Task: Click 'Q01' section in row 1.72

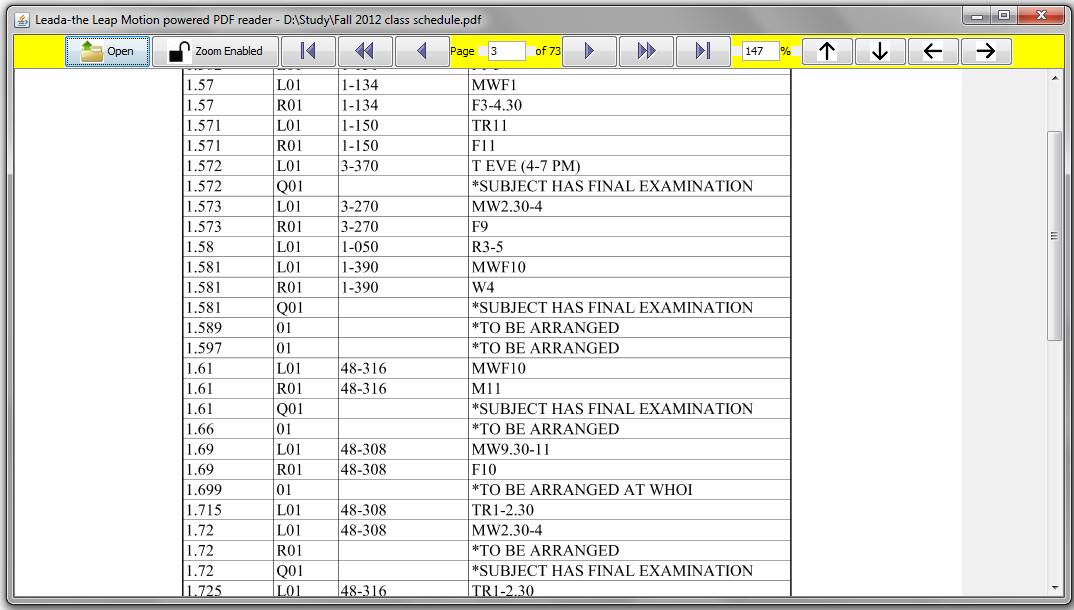Action: tap(290, 571)
